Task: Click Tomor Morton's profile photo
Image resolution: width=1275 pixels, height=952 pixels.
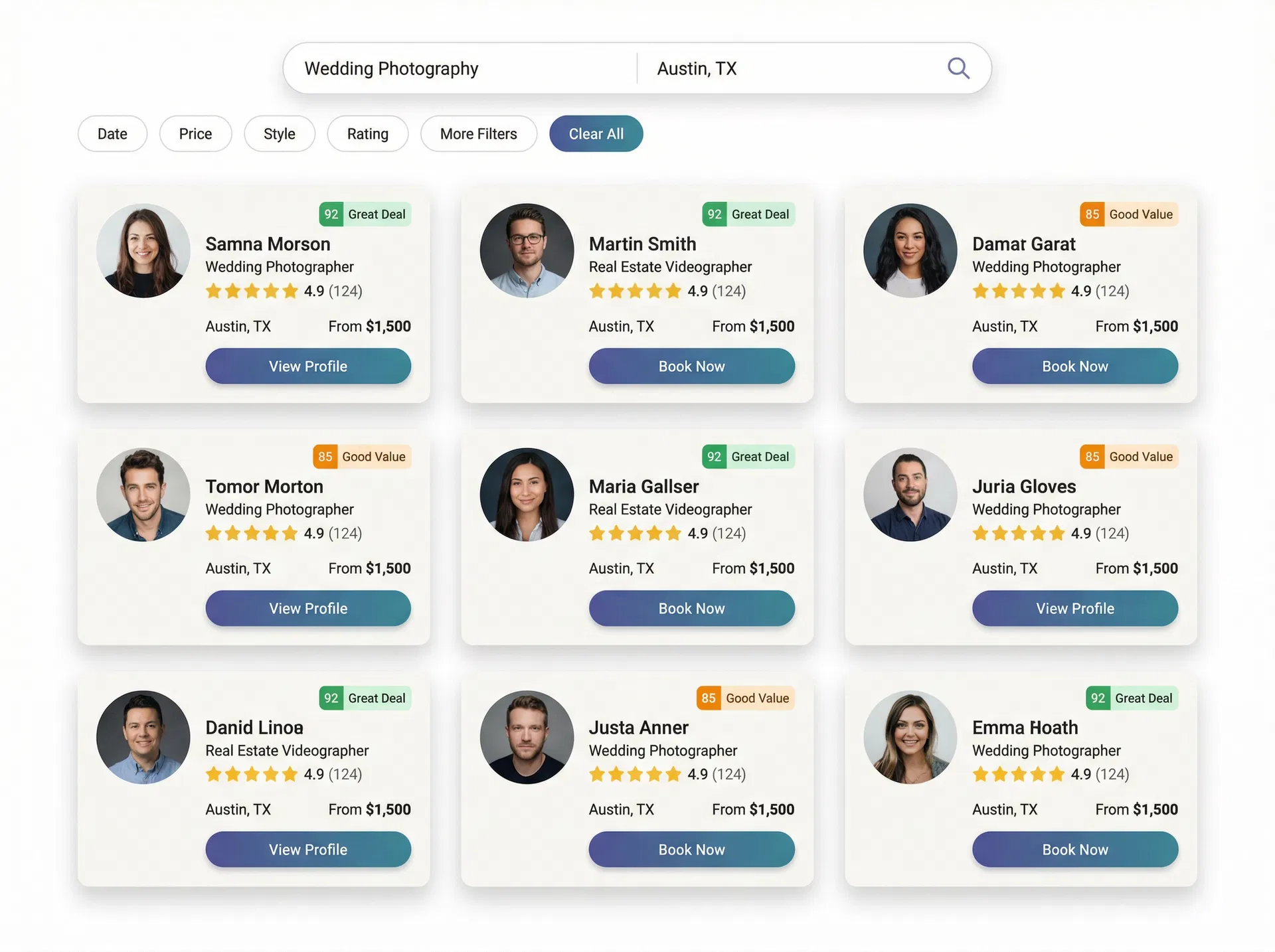Action: [143, 495]
